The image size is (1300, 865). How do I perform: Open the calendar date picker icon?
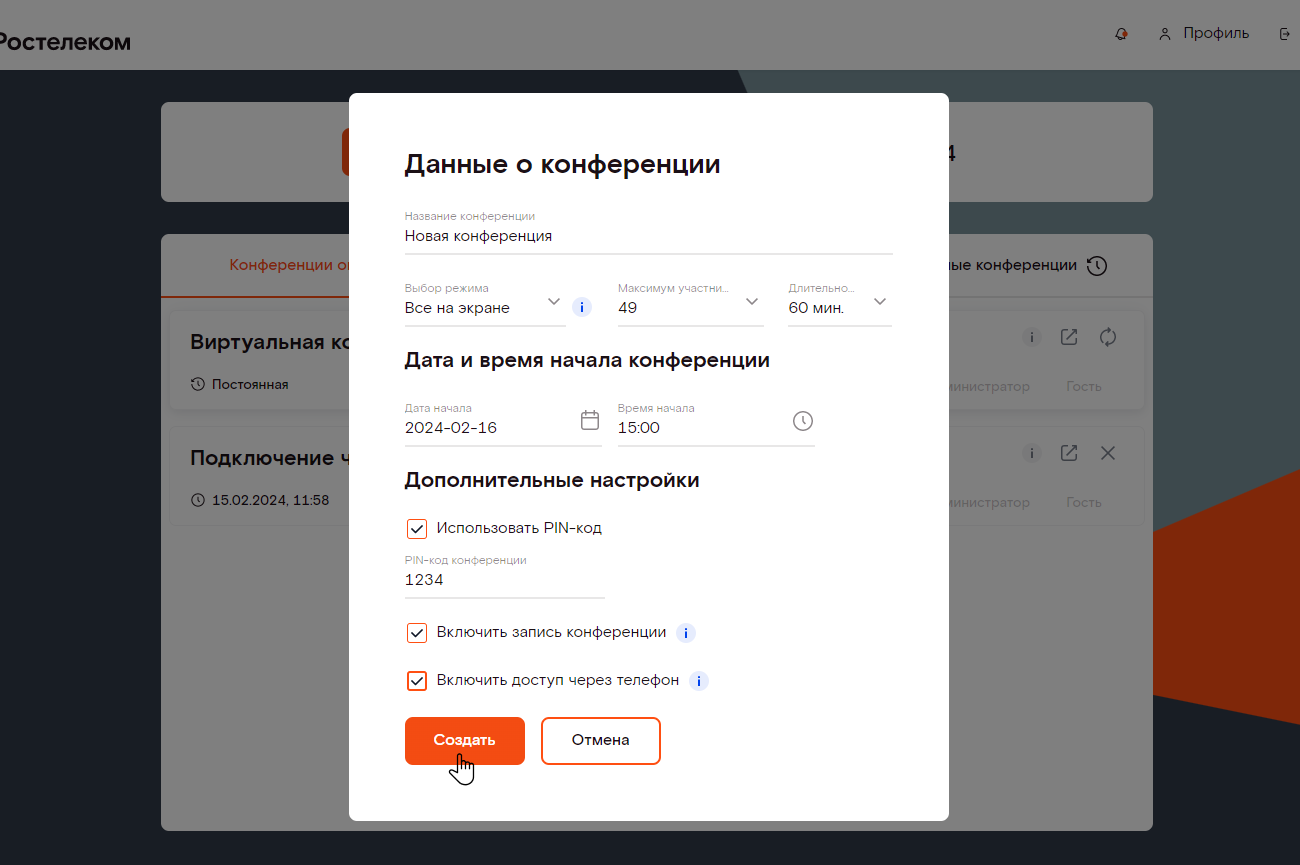pos(590,420)
